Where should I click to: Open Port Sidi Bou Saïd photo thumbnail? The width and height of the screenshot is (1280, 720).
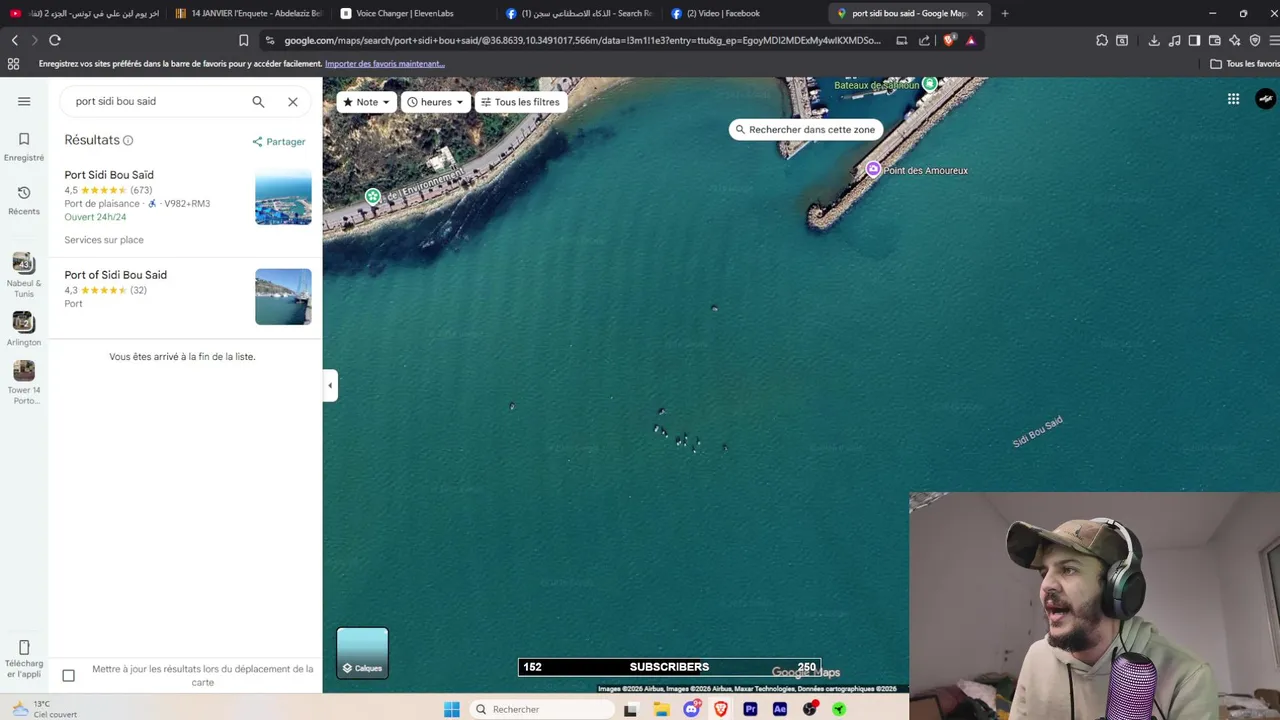click(283, 197)
